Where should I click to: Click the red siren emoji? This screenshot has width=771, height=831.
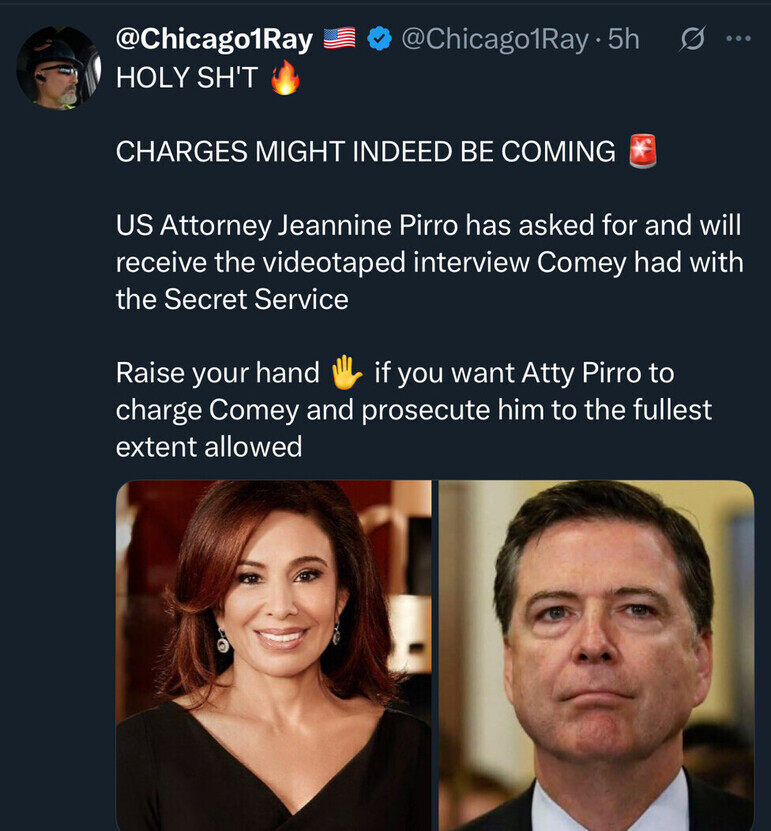coord(641,152)
